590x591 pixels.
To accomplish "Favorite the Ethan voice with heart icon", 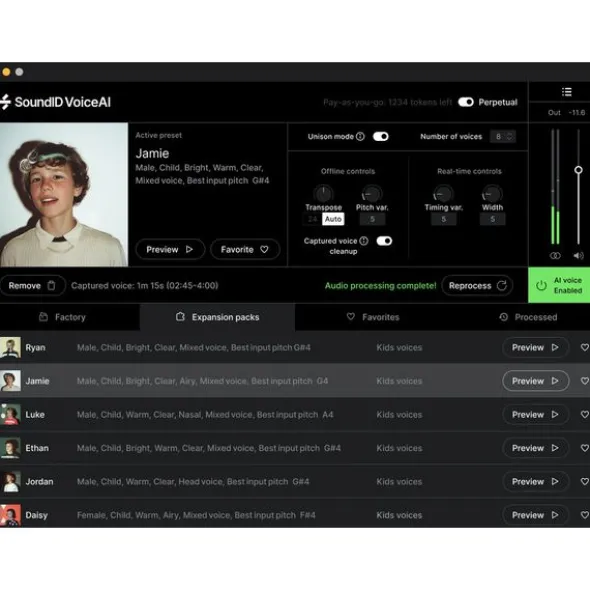I will coord(584,448).
